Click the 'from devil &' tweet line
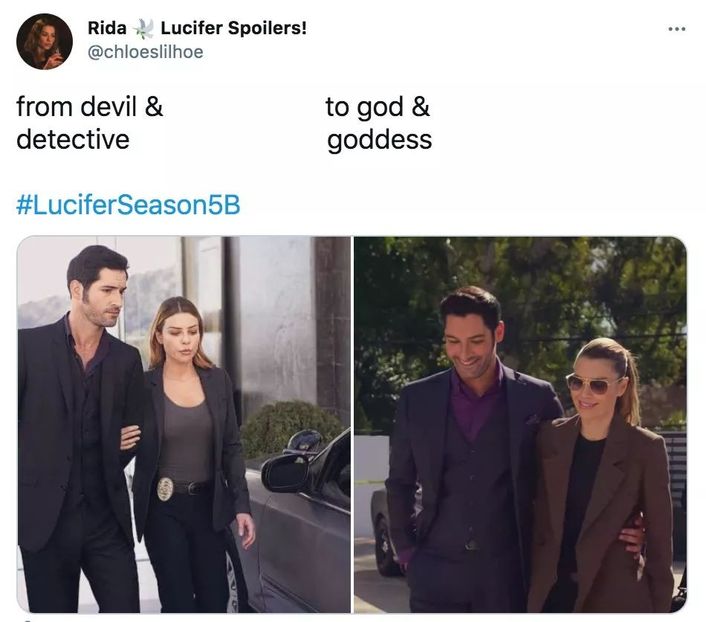This screenshot has height=622, width=706. [x=90, y=107]
